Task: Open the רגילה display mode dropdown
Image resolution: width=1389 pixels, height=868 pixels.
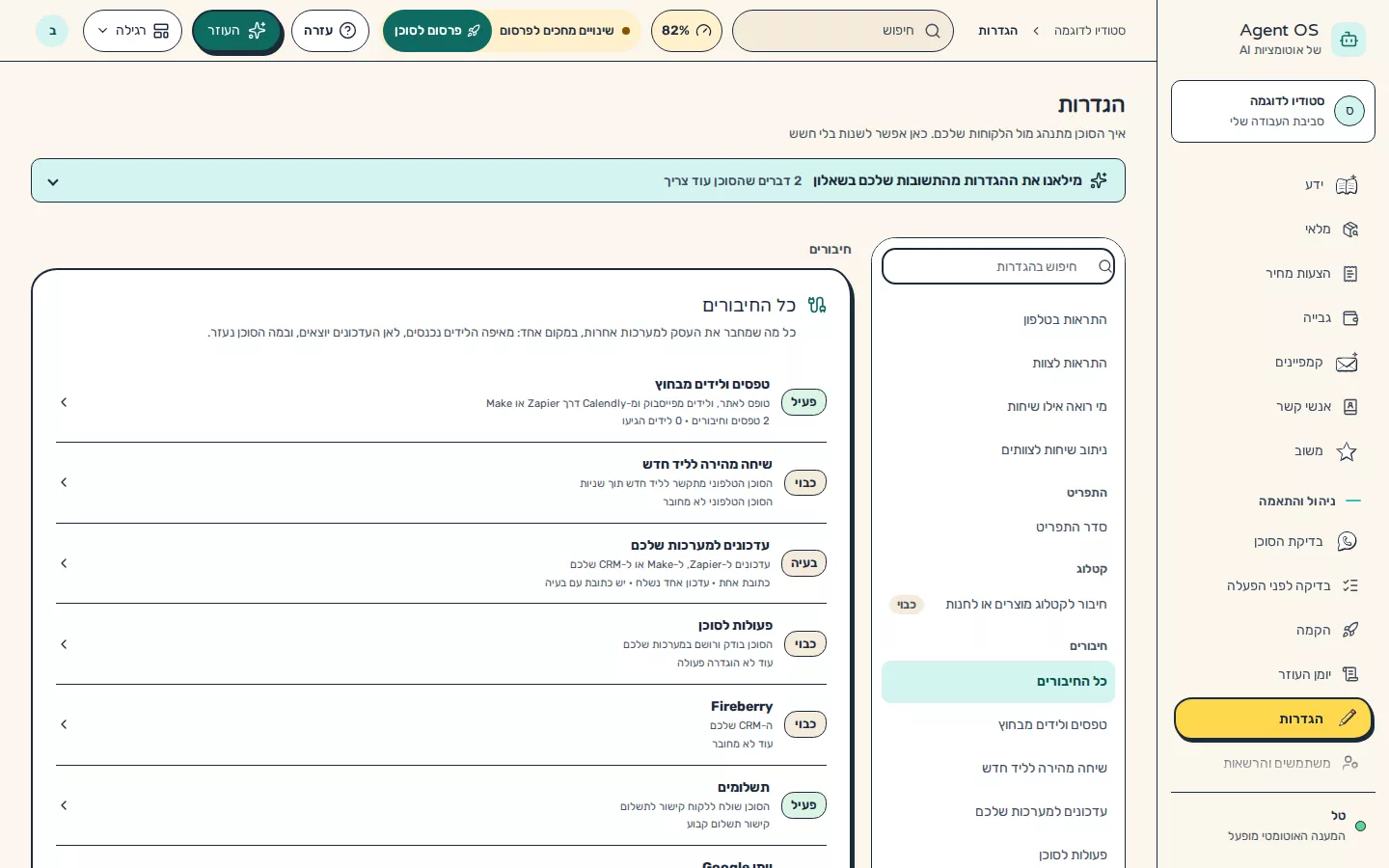Action: coord(132,31)
